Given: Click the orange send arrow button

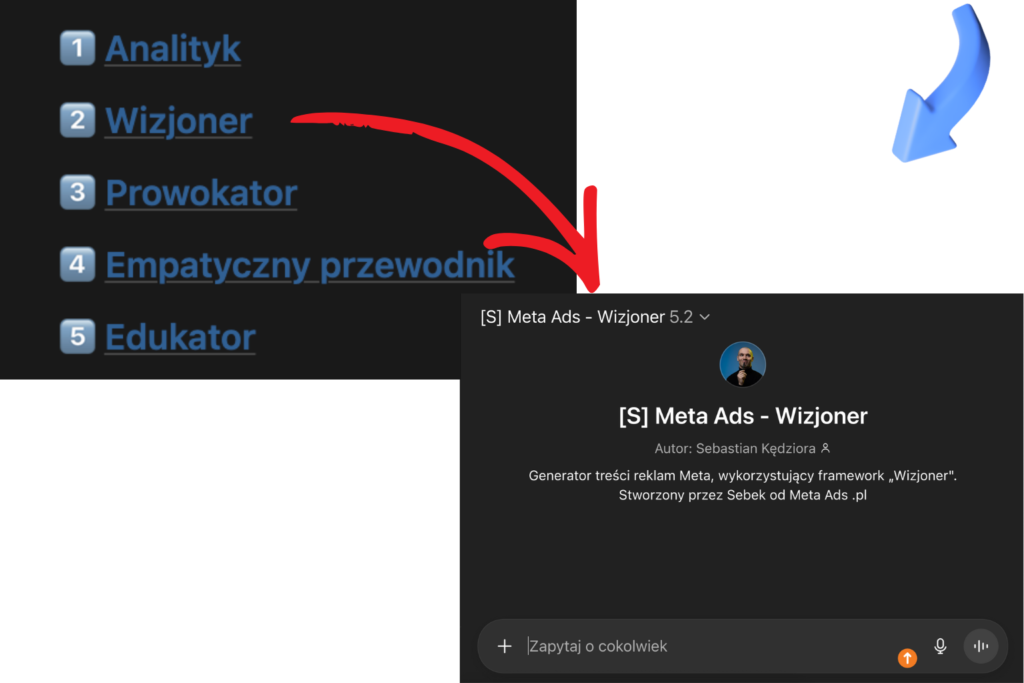Looking at the screenshot, I should [907, 658].
